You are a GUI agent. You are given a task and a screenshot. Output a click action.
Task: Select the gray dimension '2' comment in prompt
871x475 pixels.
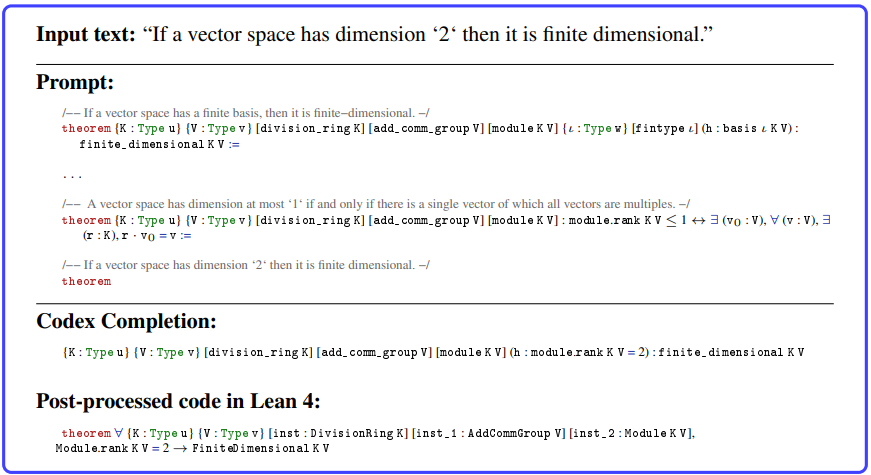[x=246, y=265]
